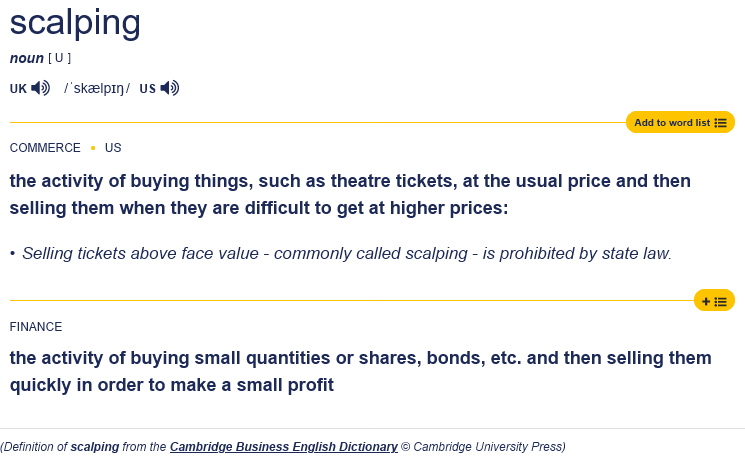Screen dimensions: 745x465
Task: Click the "Add to word list" text
Action: (672, 123)
